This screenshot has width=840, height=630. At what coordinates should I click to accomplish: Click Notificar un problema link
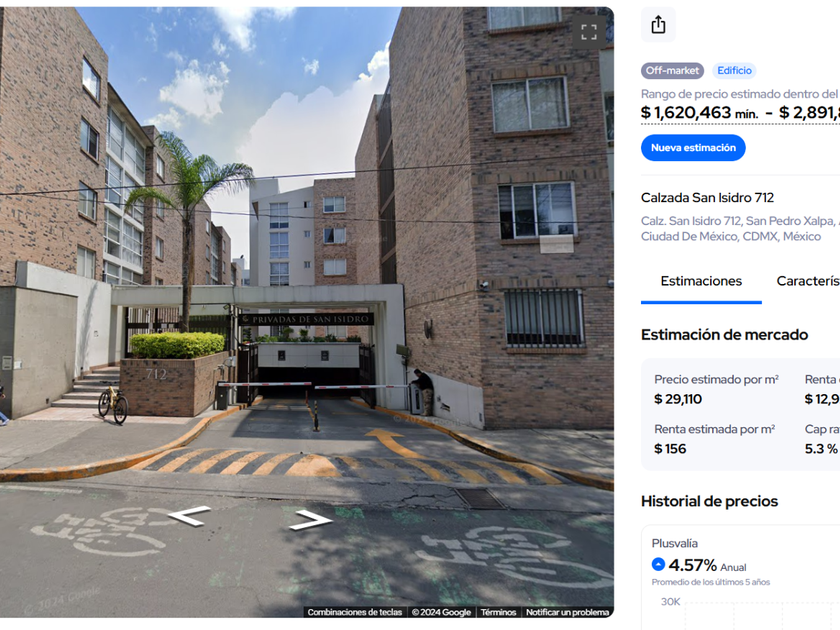[567, 612]
